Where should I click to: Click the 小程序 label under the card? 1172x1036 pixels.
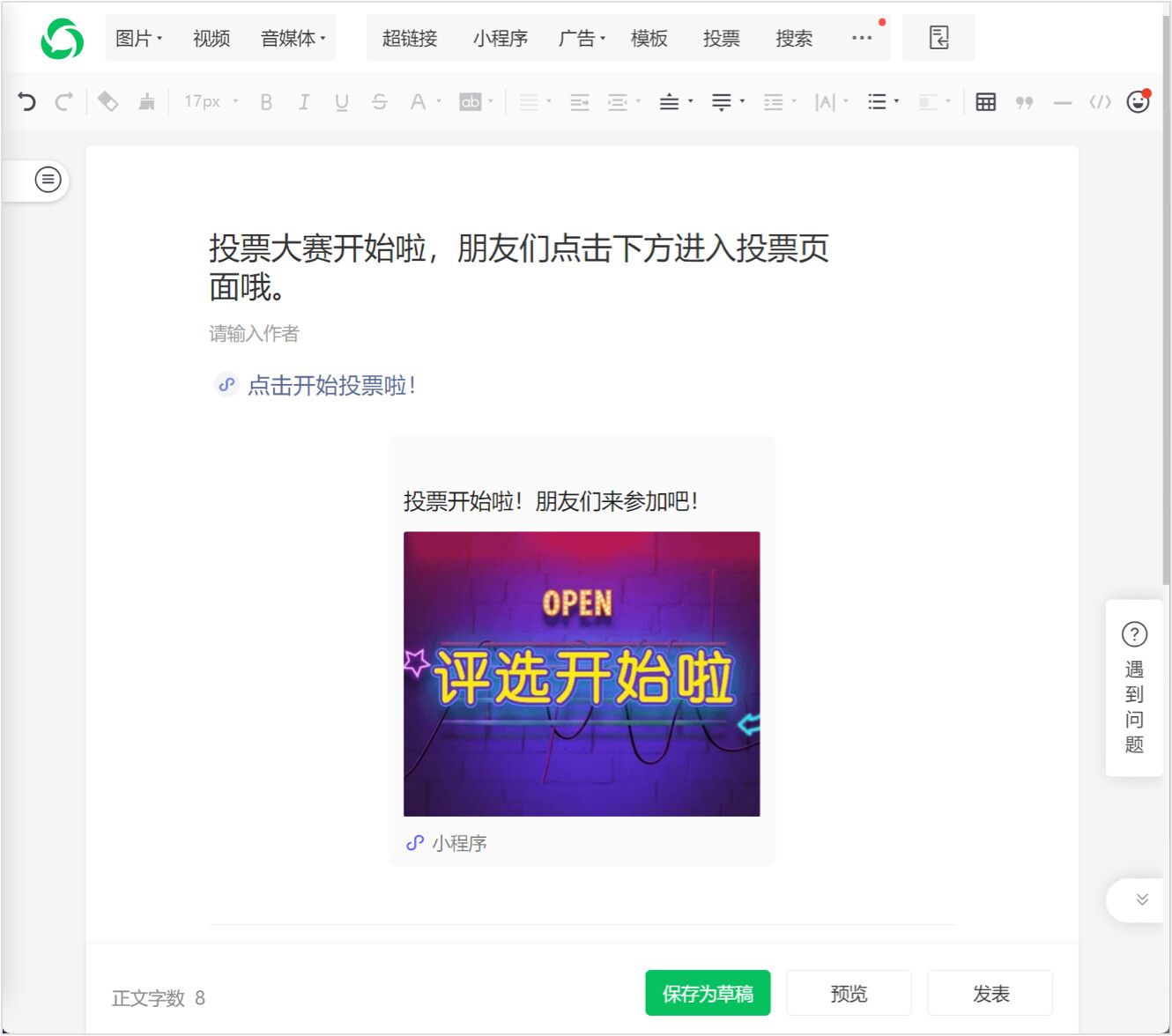[x=459, y=843]
